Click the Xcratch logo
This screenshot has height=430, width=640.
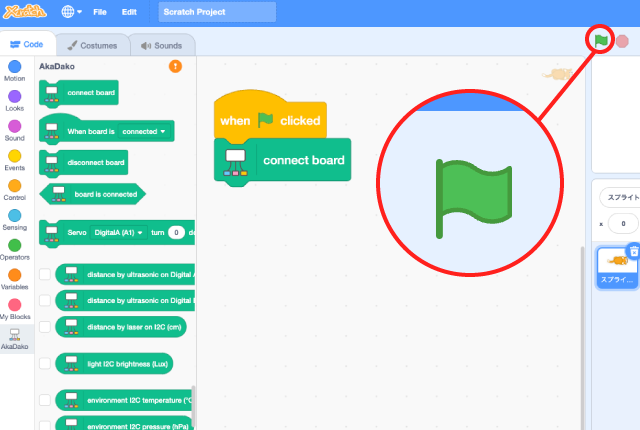click(24, 12)
